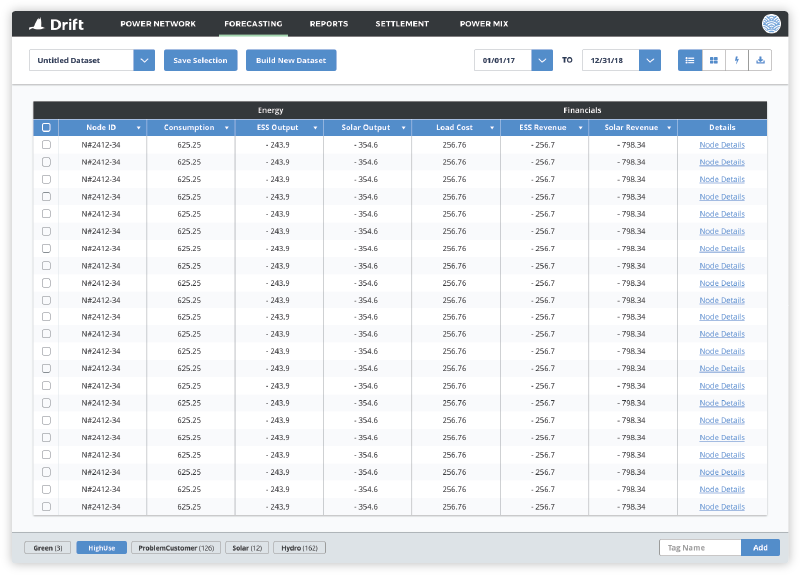Toggle the HighUse tag
The height and width of the screenshot is (575, 800).
(102, 548)
